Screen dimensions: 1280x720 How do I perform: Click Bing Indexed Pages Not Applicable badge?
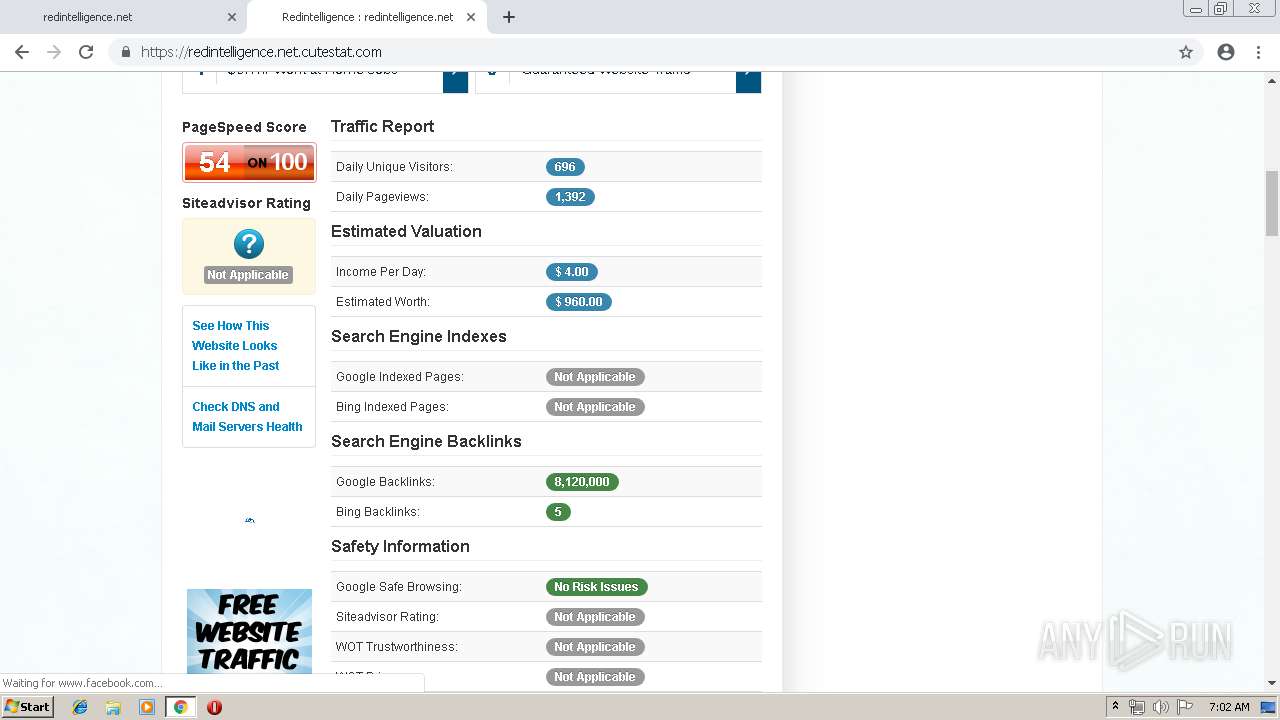595,407
